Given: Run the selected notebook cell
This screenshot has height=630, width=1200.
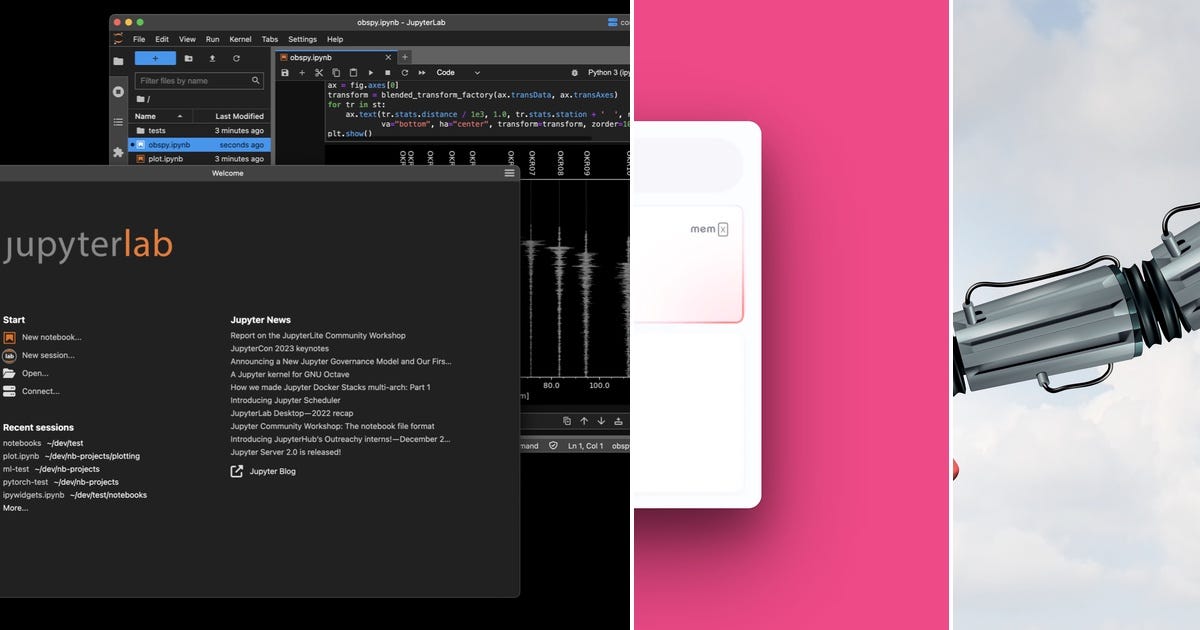Looking at the screenshot, I should click(370, 72).
